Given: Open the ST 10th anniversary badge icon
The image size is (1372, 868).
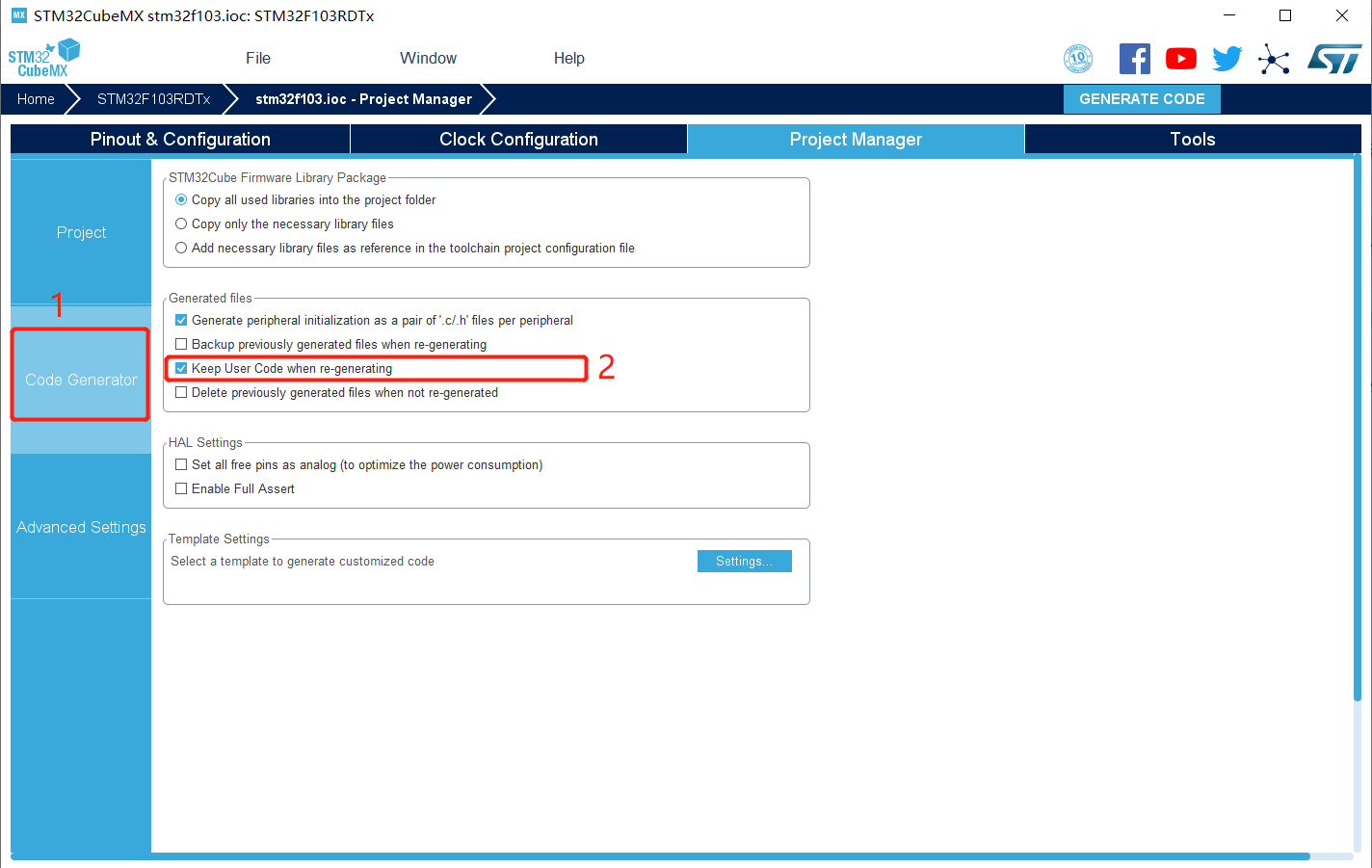Looking at the screenshot, I should pos(1078,59).
